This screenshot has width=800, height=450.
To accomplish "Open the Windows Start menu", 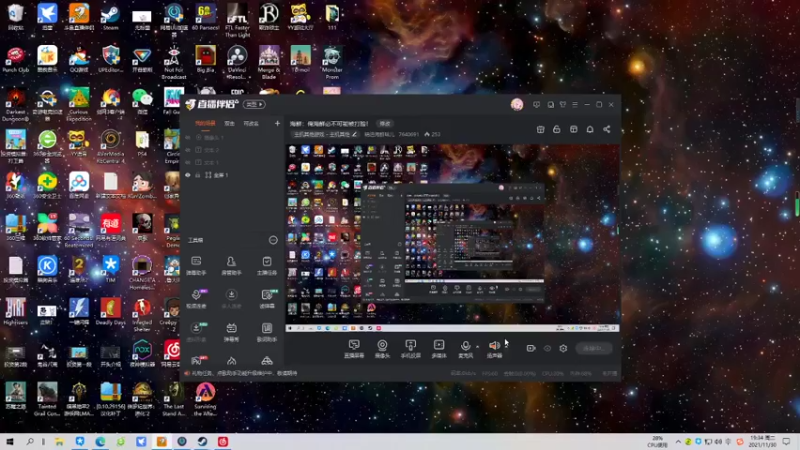I will tap(10, 442).
